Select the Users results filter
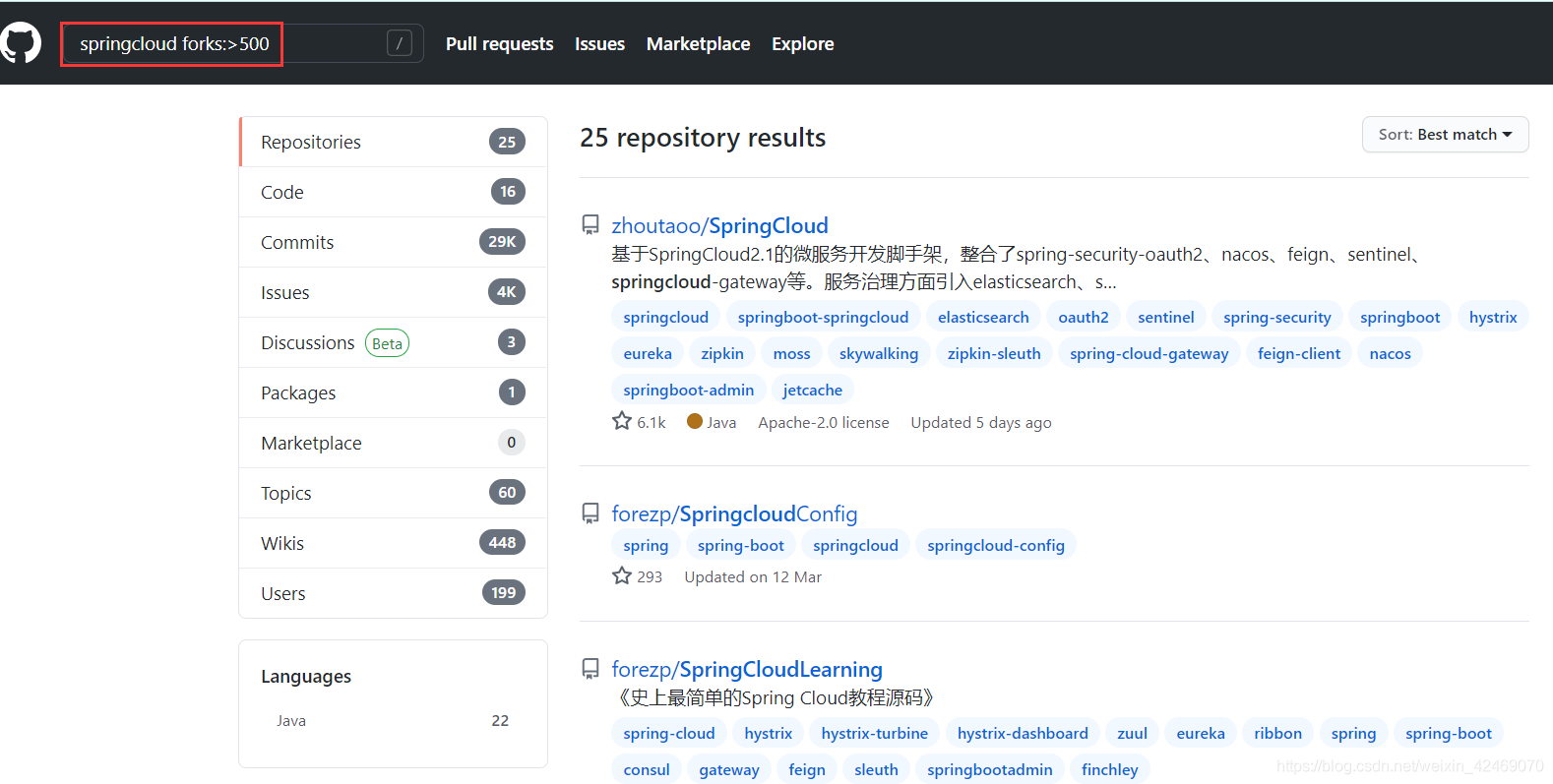The image size is (1553, 784). tap(393, 593)
